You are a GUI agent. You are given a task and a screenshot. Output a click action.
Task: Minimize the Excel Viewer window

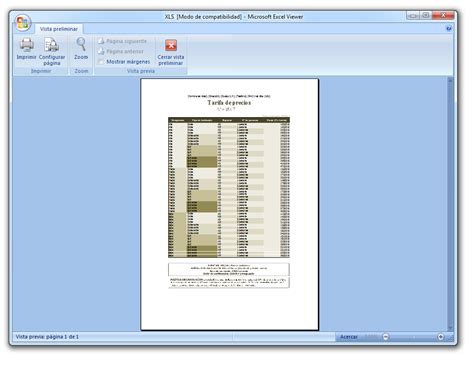[x=413, y=16]
